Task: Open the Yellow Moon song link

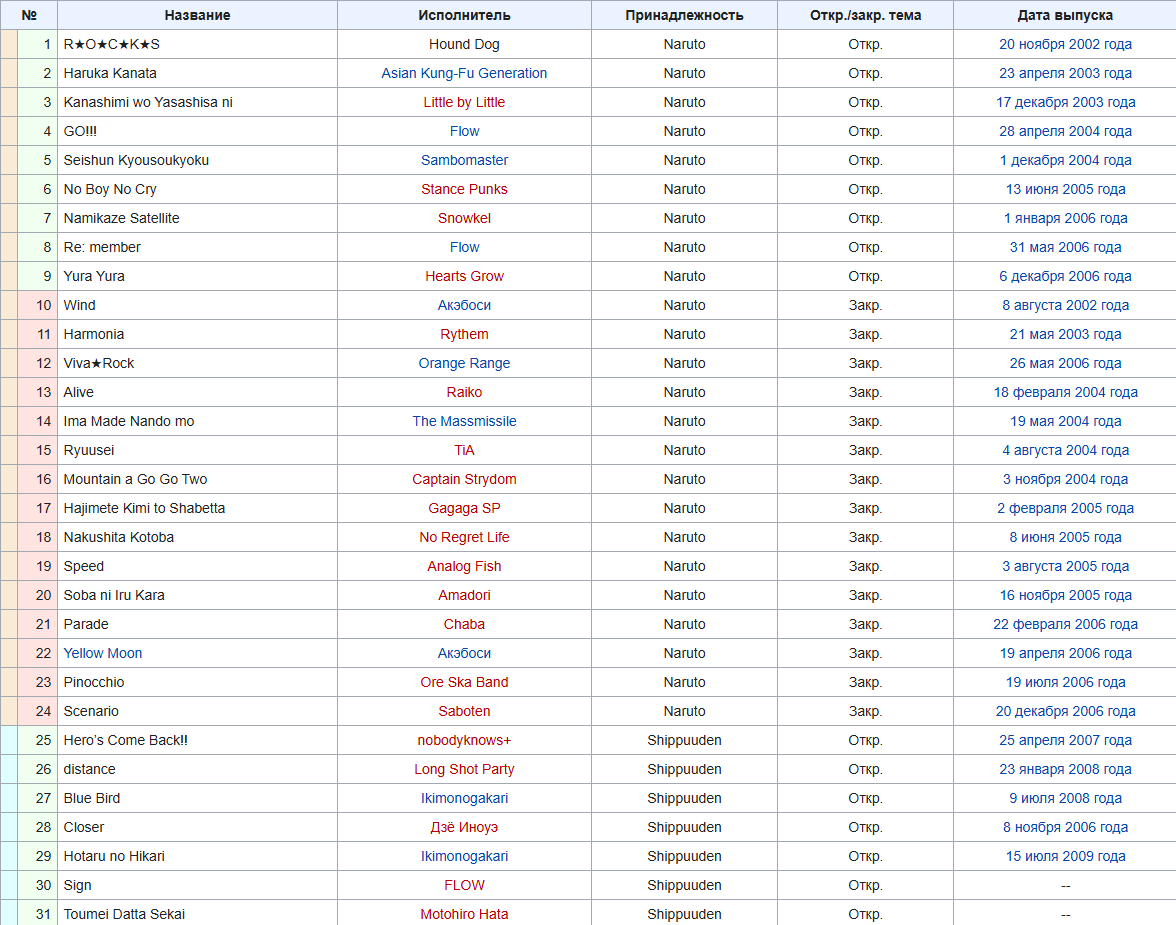Action: point(103,653)
